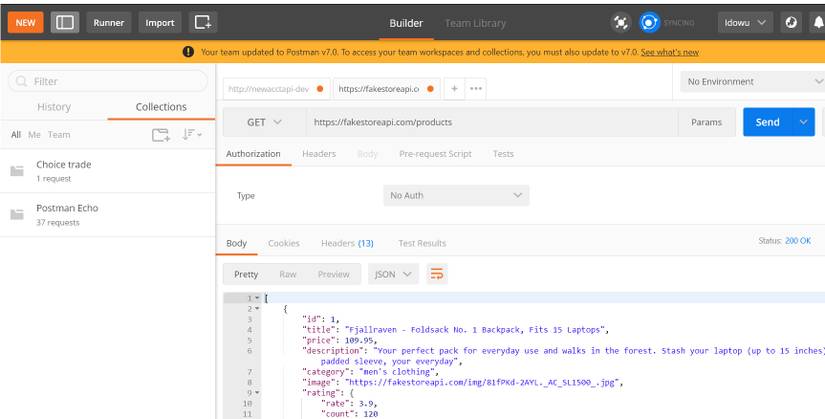Collapse the JSON object at line 2
Image resolution: width=825 pixels, height=419 pixels.
[257, 308]
